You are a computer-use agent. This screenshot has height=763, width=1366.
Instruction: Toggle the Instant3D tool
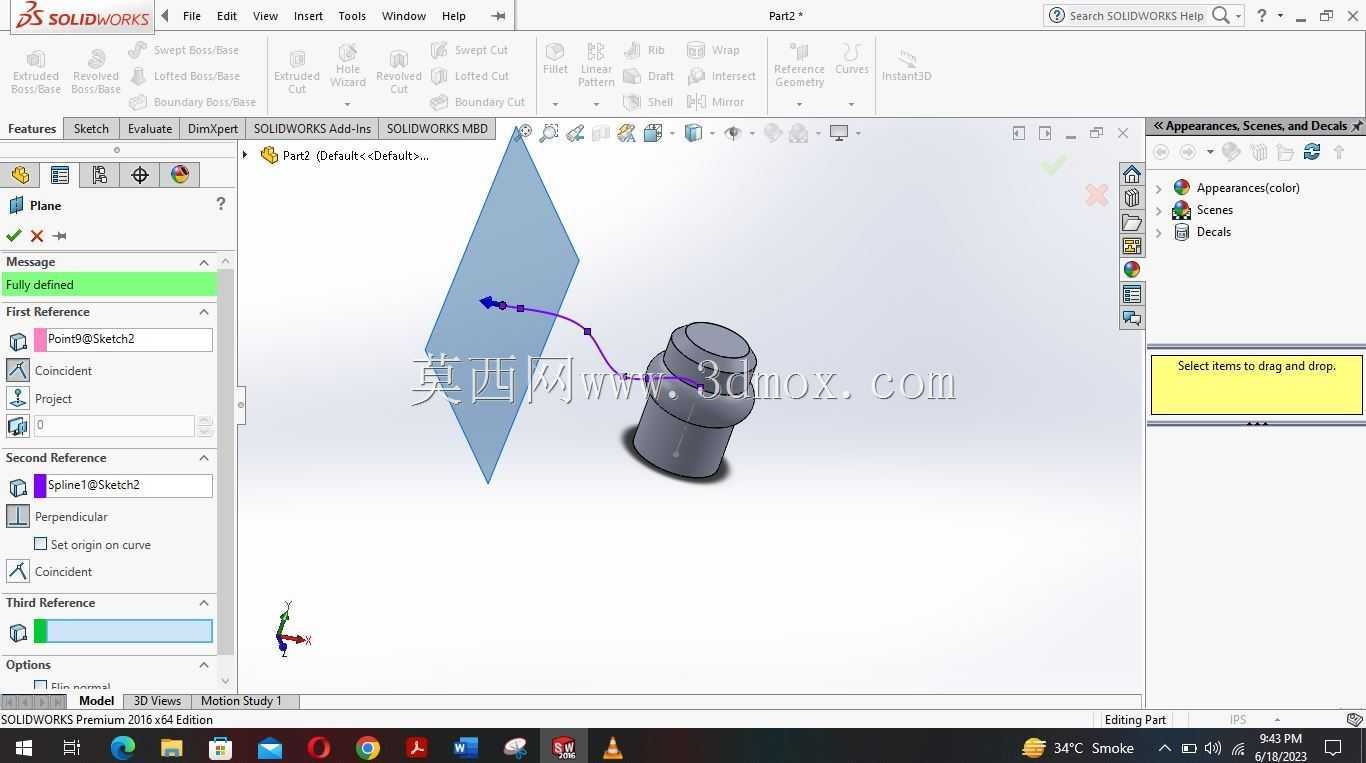tap(907, 66)
